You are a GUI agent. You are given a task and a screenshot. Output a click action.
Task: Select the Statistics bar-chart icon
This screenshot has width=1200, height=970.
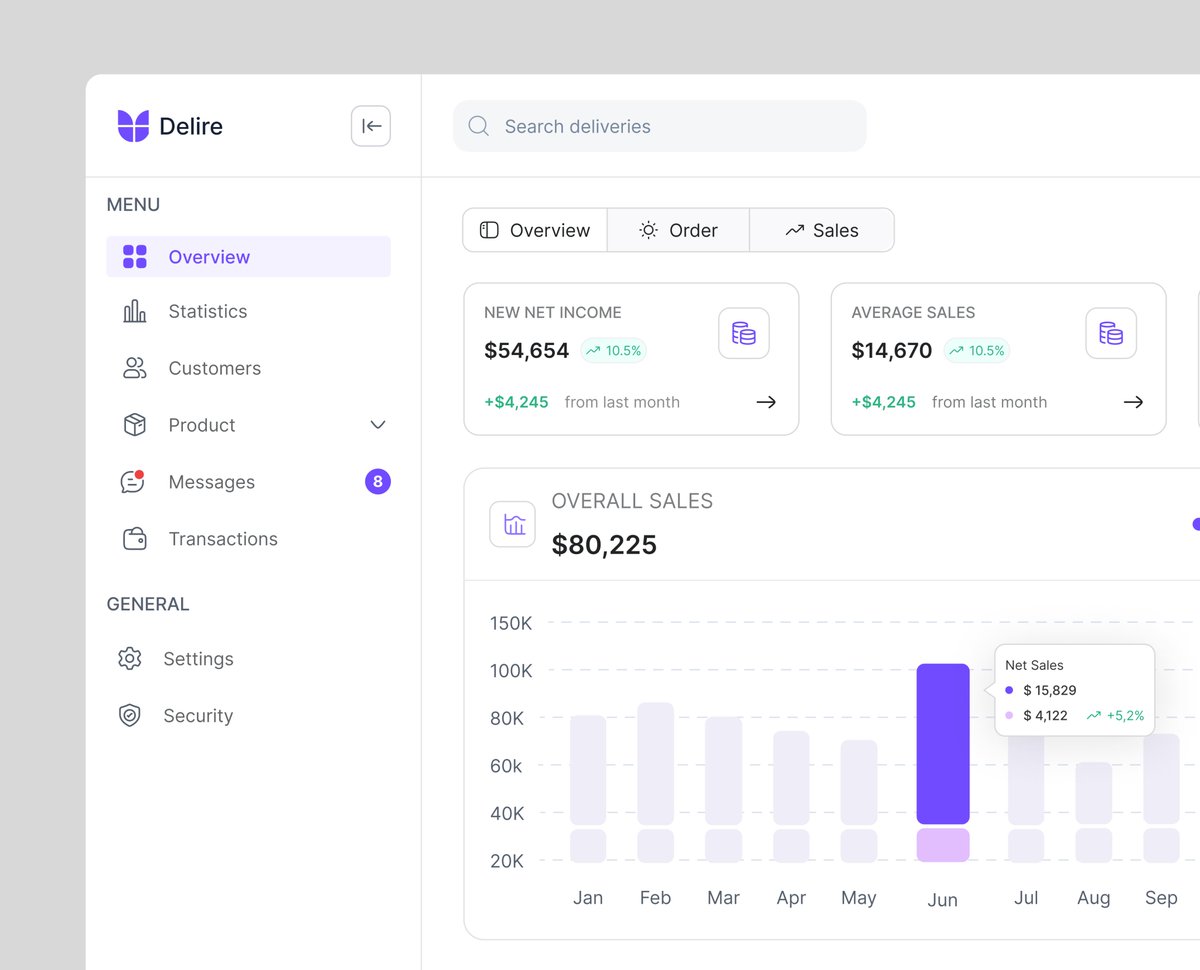click(133, 311)
